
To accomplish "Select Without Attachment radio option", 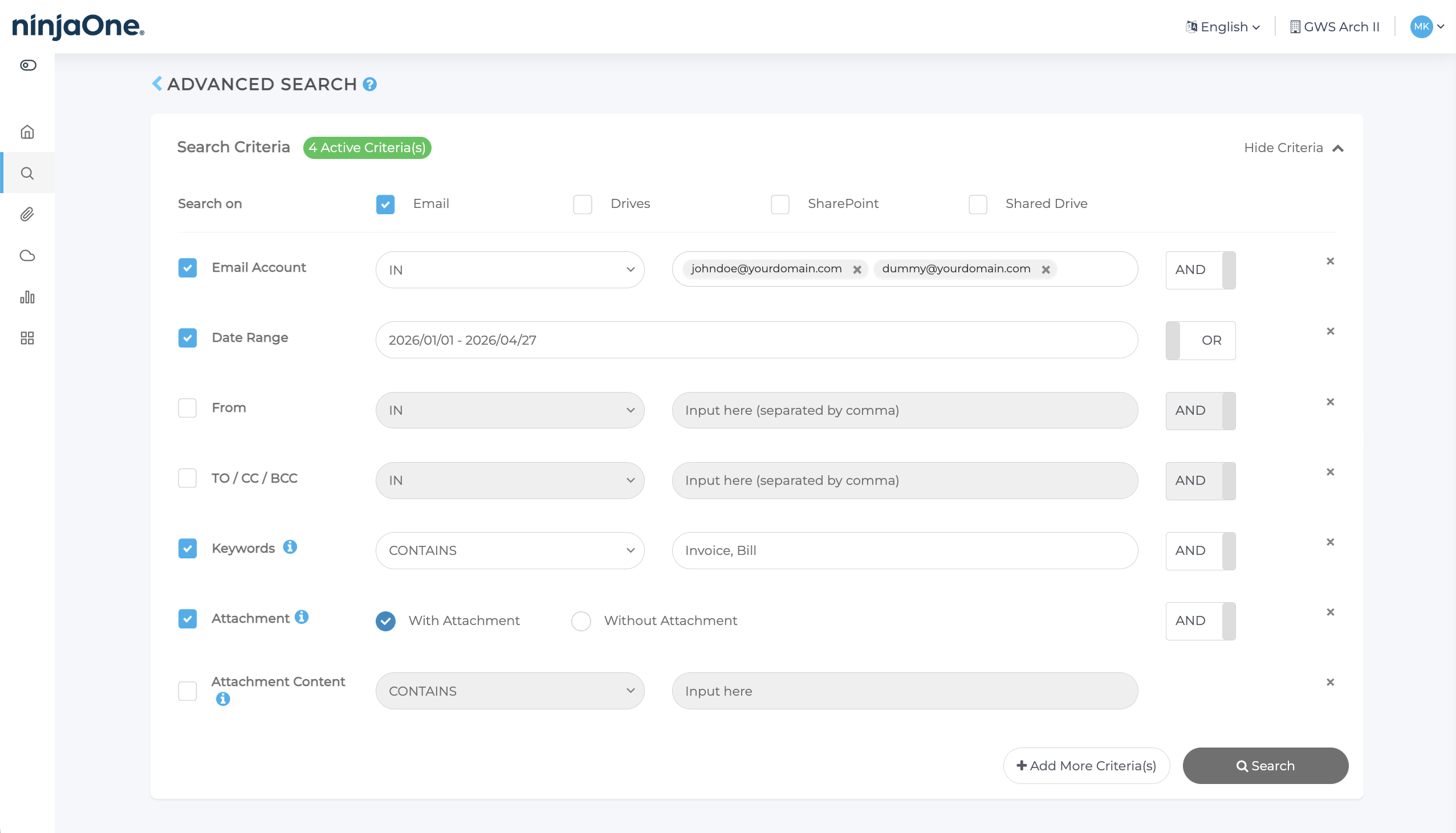I will (581, 620).
